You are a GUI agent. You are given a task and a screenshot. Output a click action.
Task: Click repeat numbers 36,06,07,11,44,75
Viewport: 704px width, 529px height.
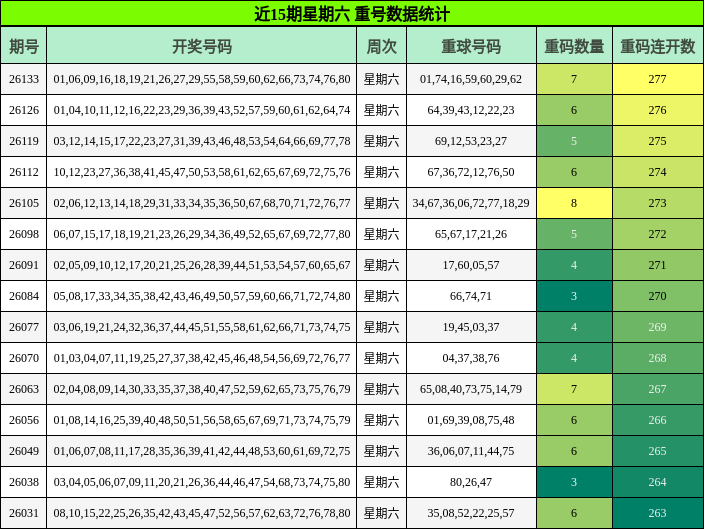click(x=471, y=451)
